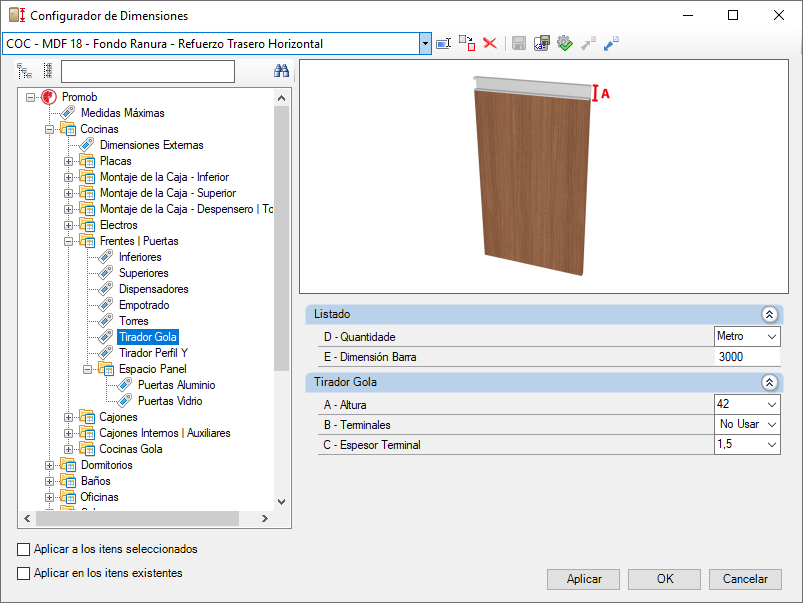Click the Cancelar button

coord(745,579)
